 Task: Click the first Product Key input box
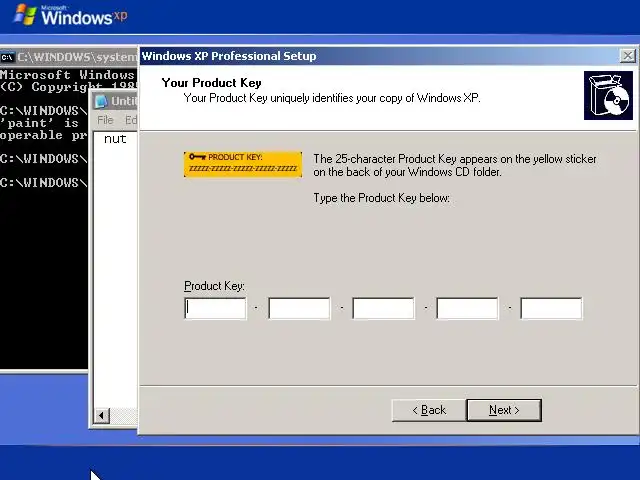tap(215, 308)
